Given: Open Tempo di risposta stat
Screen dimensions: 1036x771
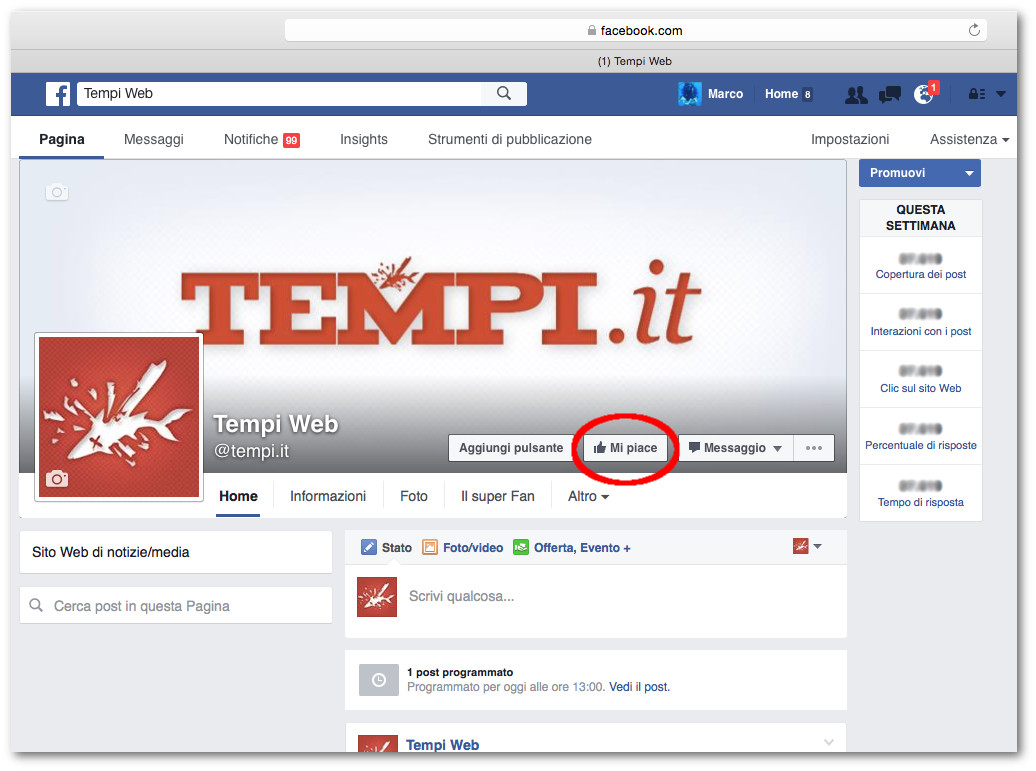Looking at the screenshot, I should [920, 502].
